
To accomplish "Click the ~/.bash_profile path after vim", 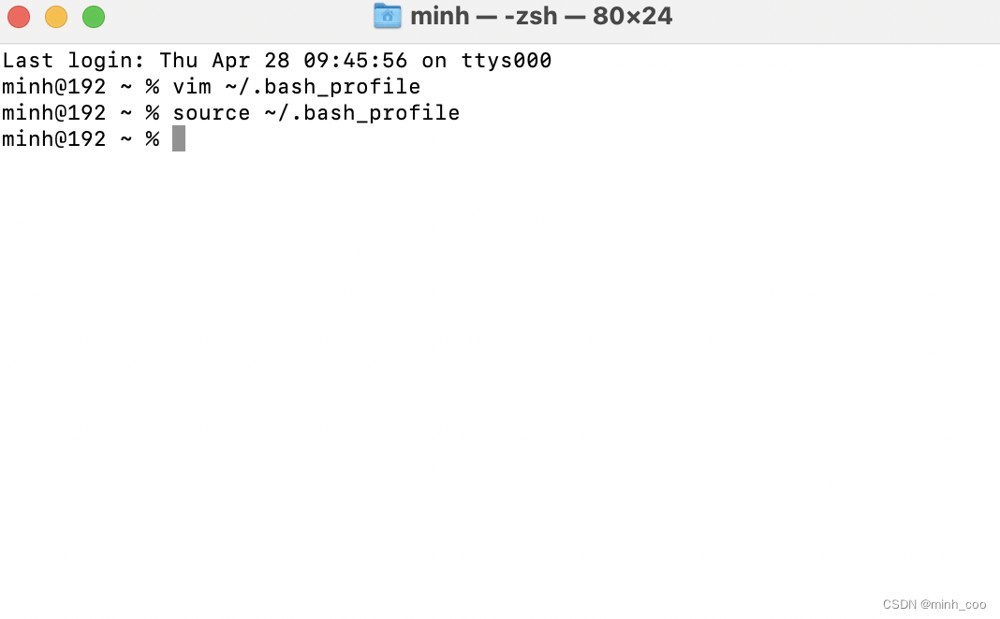I will tap(323, 87).
